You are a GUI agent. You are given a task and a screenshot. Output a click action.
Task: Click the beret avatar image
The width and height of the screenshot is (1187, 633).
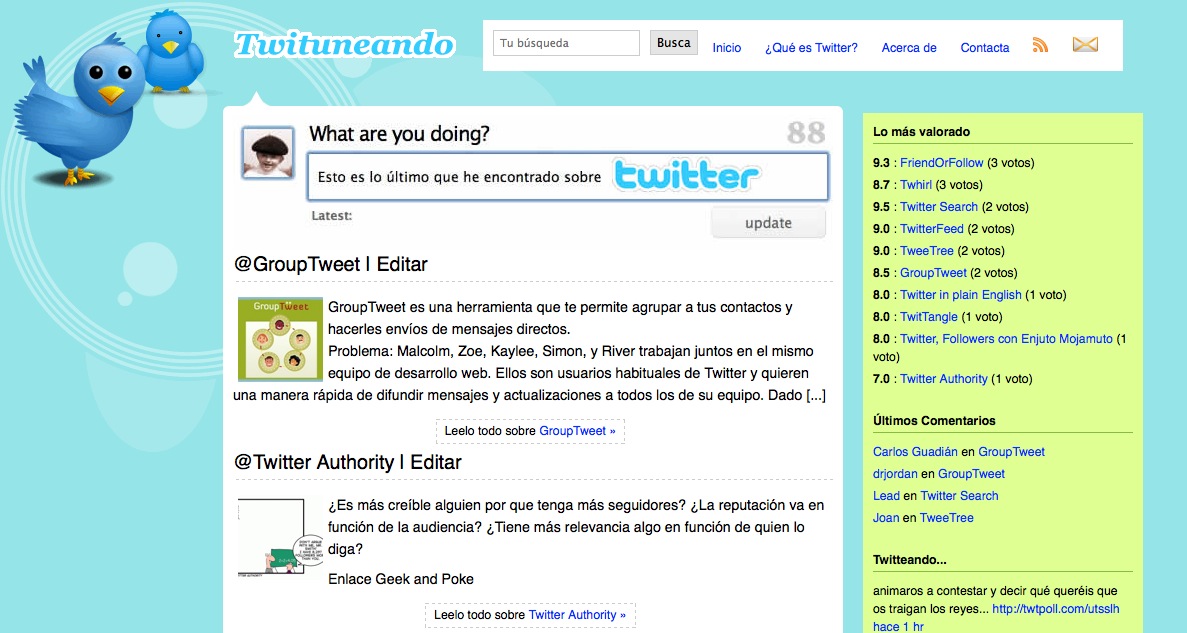point(268,153)
